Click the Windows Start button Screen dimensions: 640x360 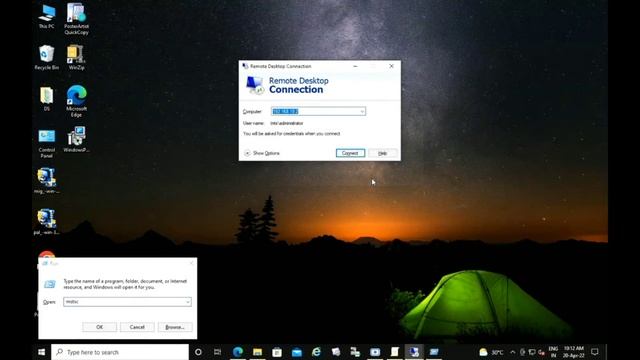click(42, 352)
